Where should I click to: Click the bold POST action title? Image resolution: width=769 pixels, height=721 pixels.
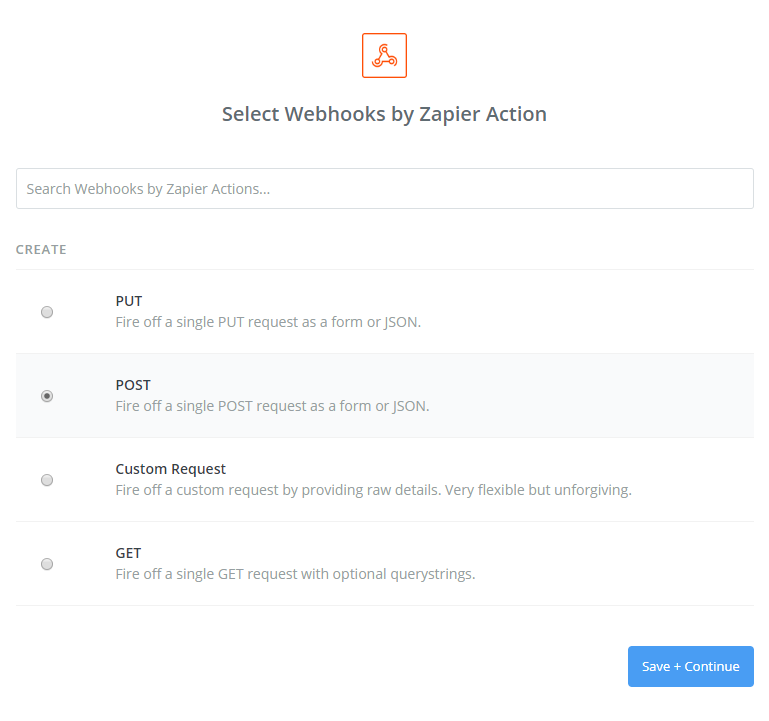(133, 385)
